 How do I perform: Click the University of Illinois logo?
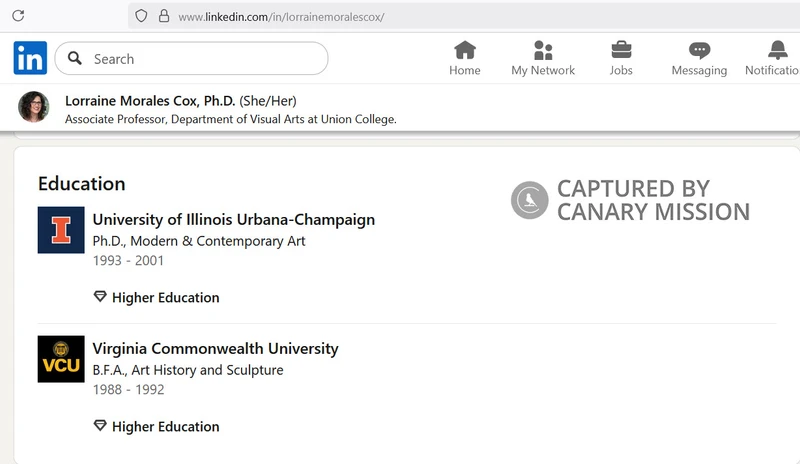(61, 230)
